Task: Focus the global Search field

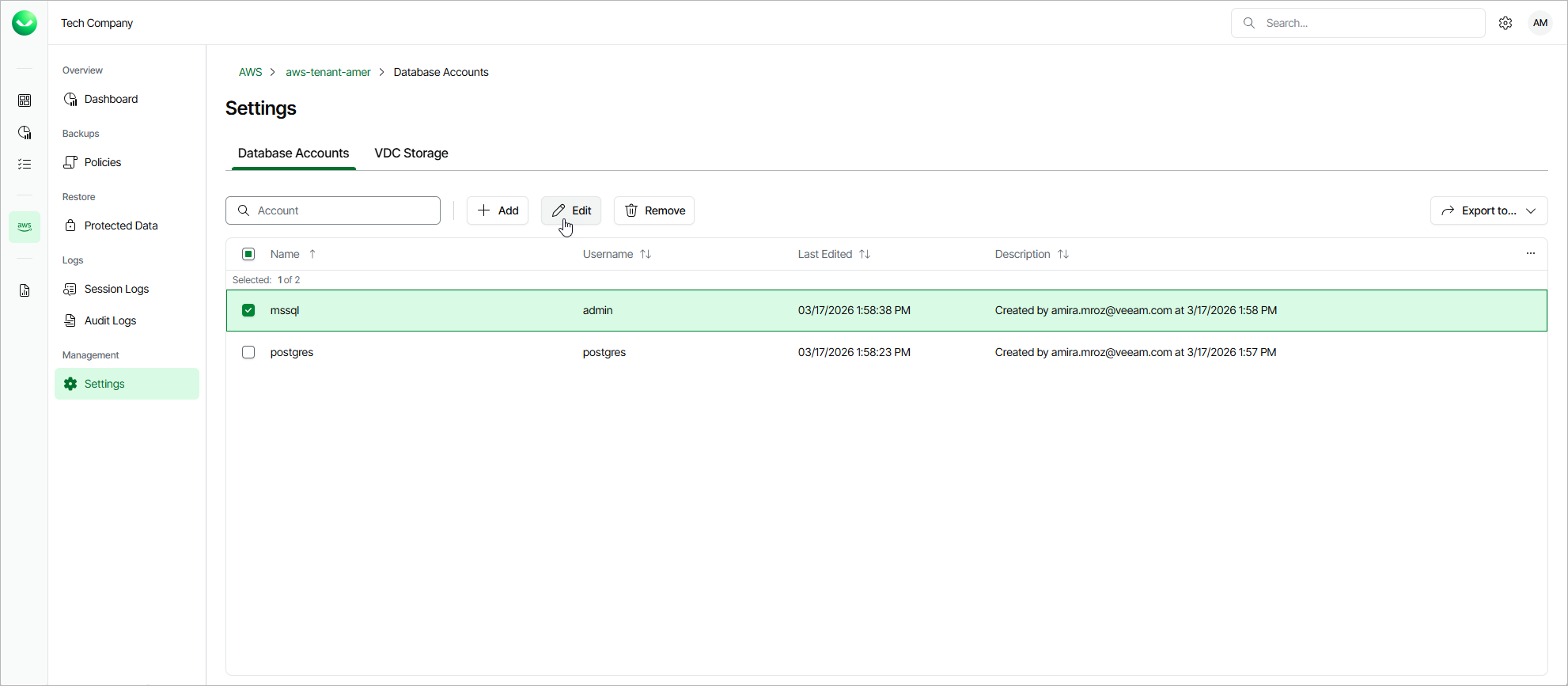Action: click(x=1358, y=23)
